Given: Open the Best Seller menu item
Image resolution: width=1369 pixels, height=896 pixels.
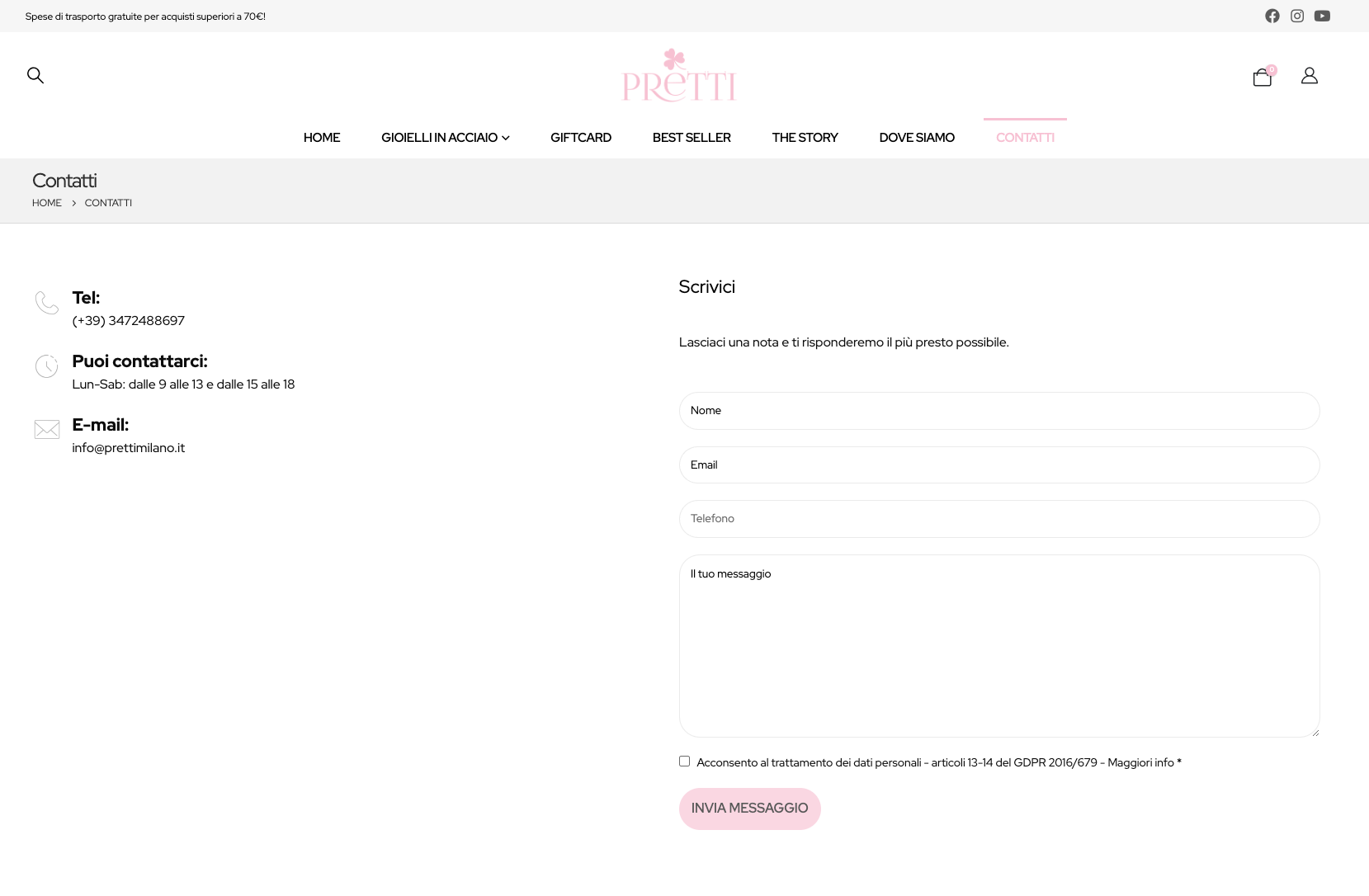Looking at the screenshot, I should [692, 138].
